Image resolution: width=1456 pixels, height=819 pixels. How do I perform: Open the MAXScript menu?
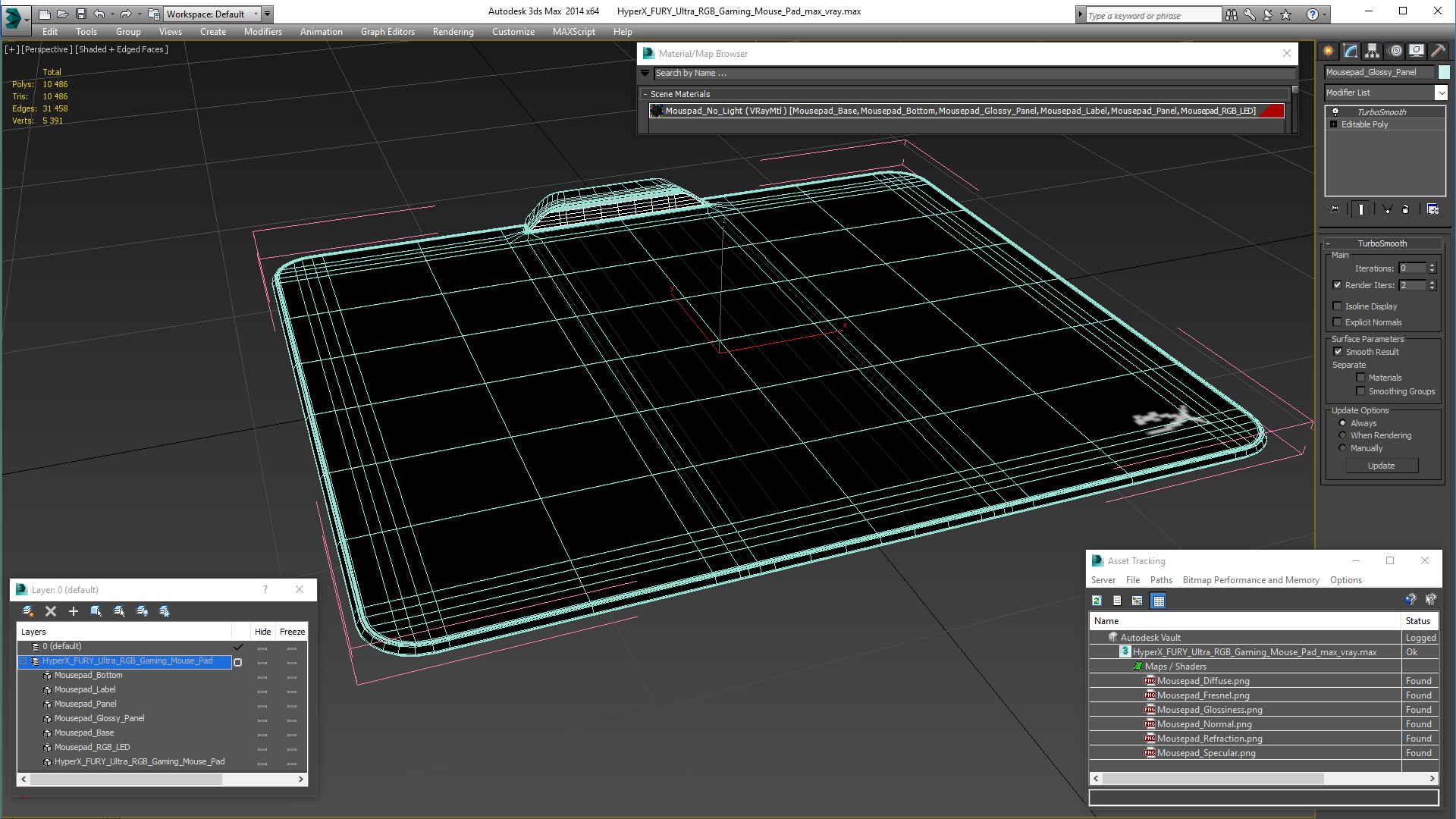click(573, 32)
